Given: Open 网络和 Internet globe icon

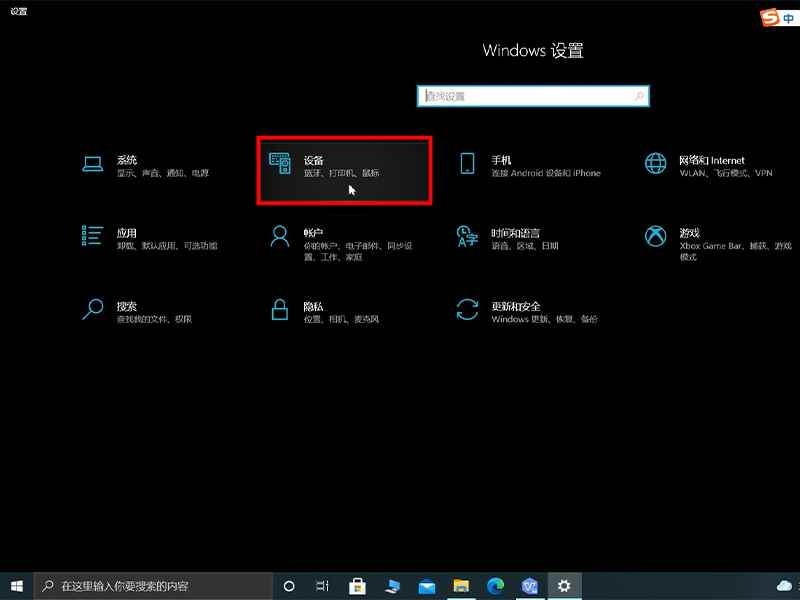Looking at the screenshot, I should click(655, 165).
